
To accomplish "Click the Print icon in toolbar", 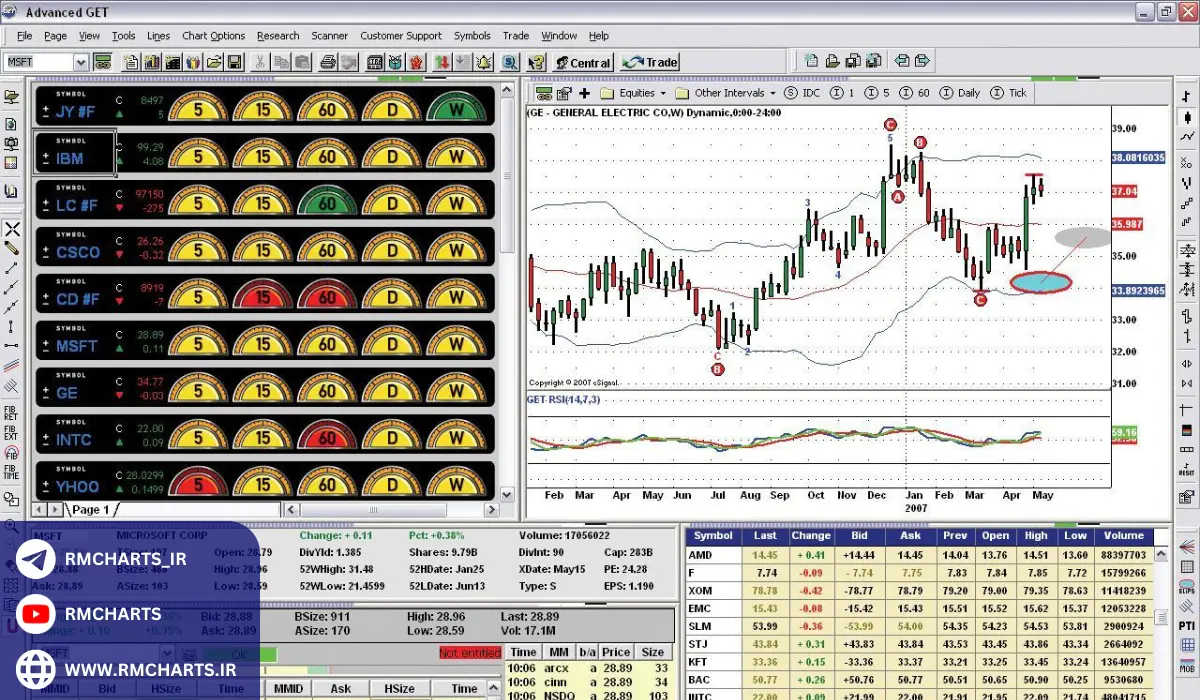I will (x=327, y=62).
